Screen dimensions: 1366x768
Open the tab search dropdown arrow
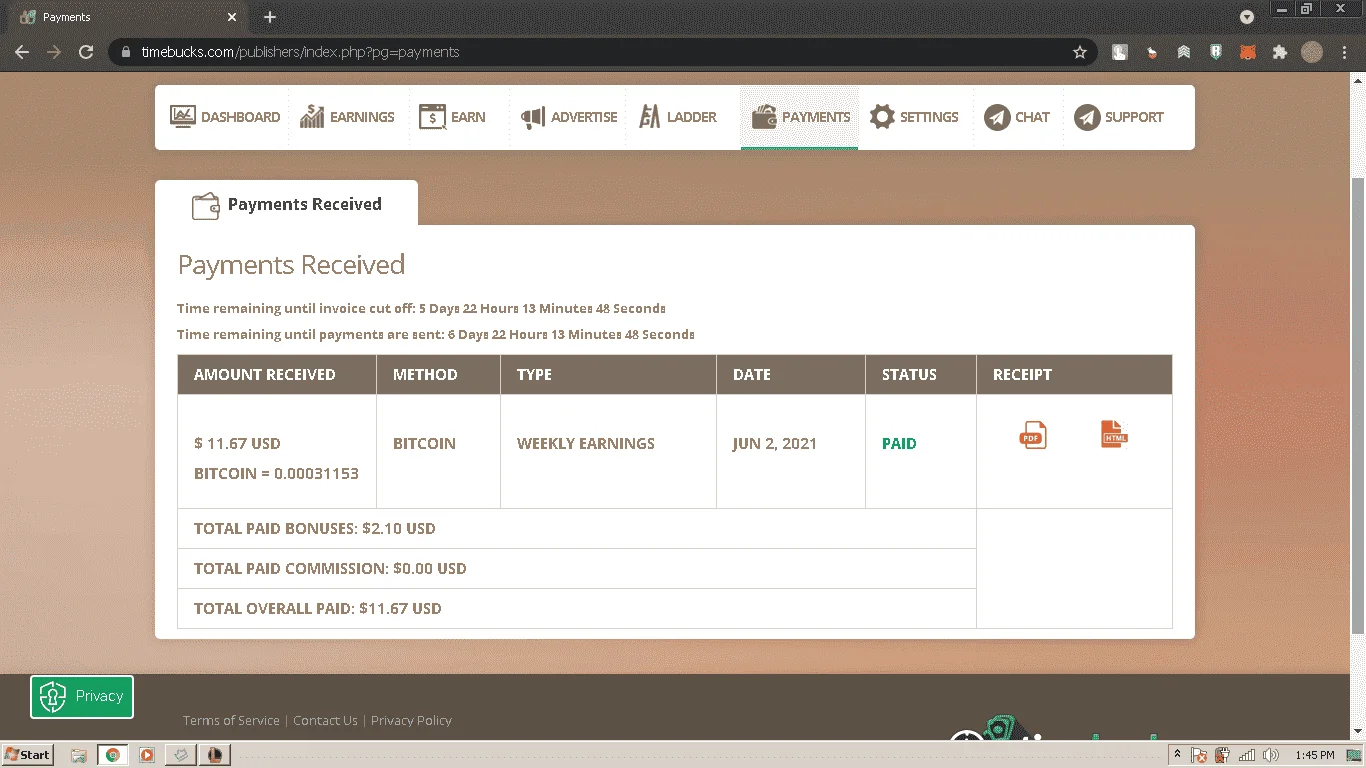1247,17
